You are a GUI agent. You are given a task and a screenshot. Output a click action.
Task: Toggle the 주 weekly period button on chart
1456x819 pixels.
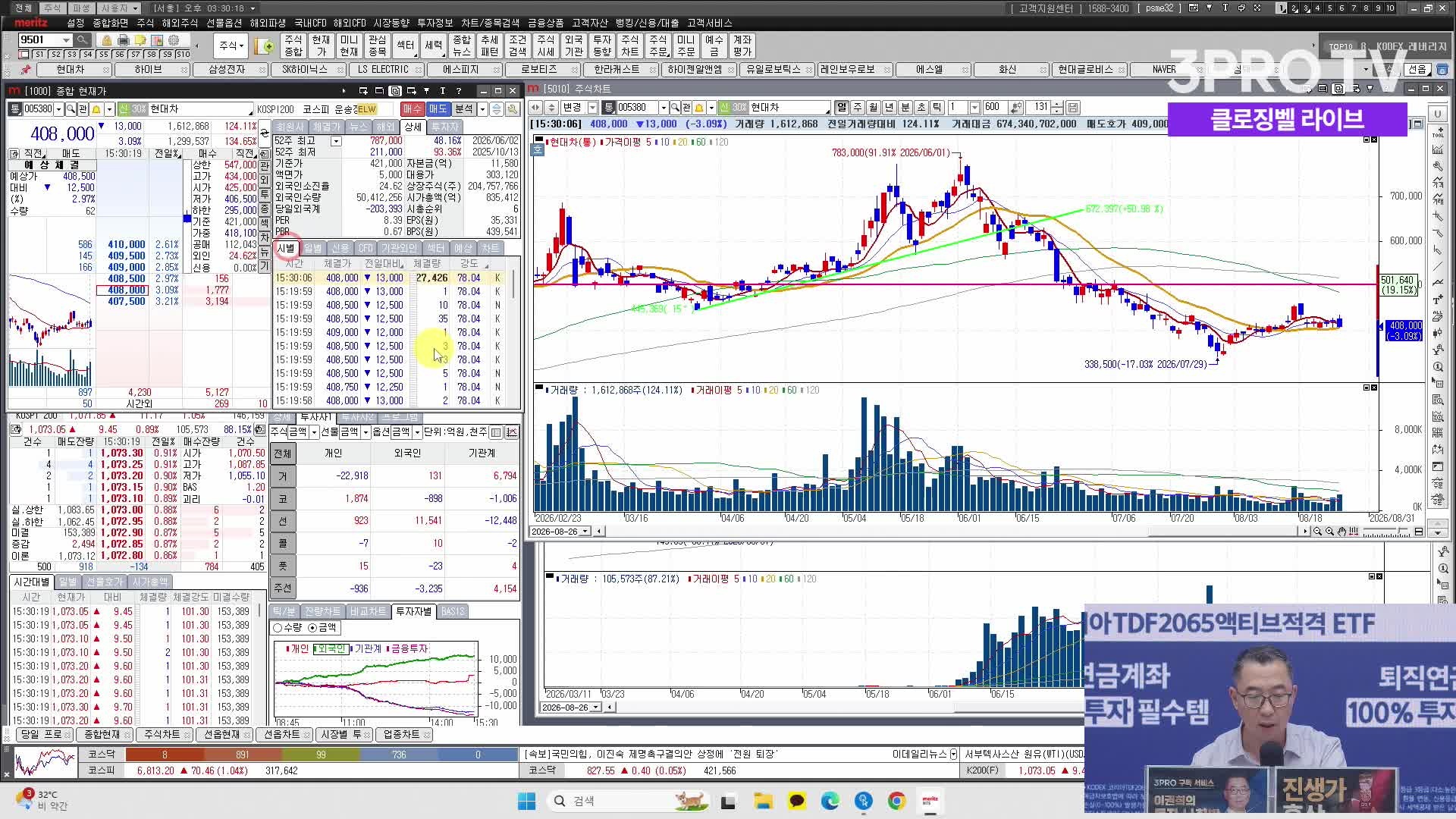(858, 108)
